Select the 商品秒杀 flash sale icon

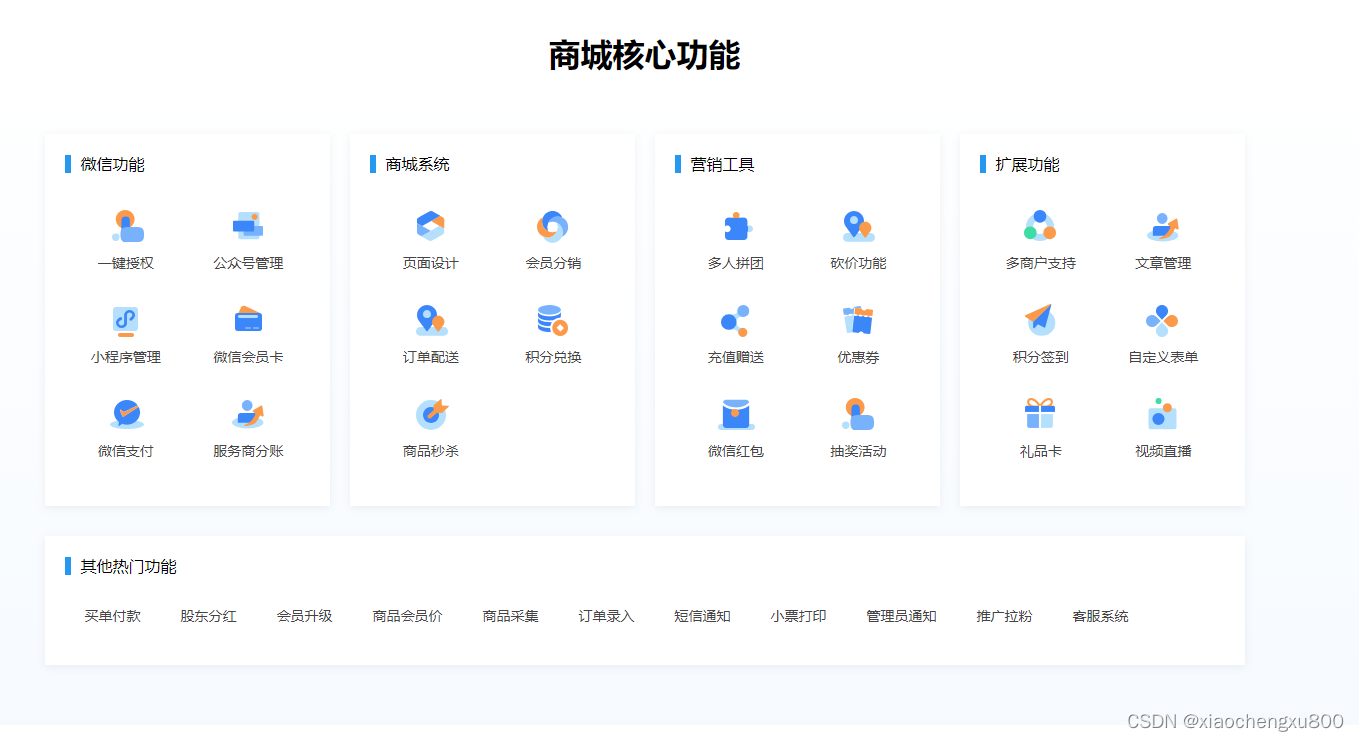point(431,413)
